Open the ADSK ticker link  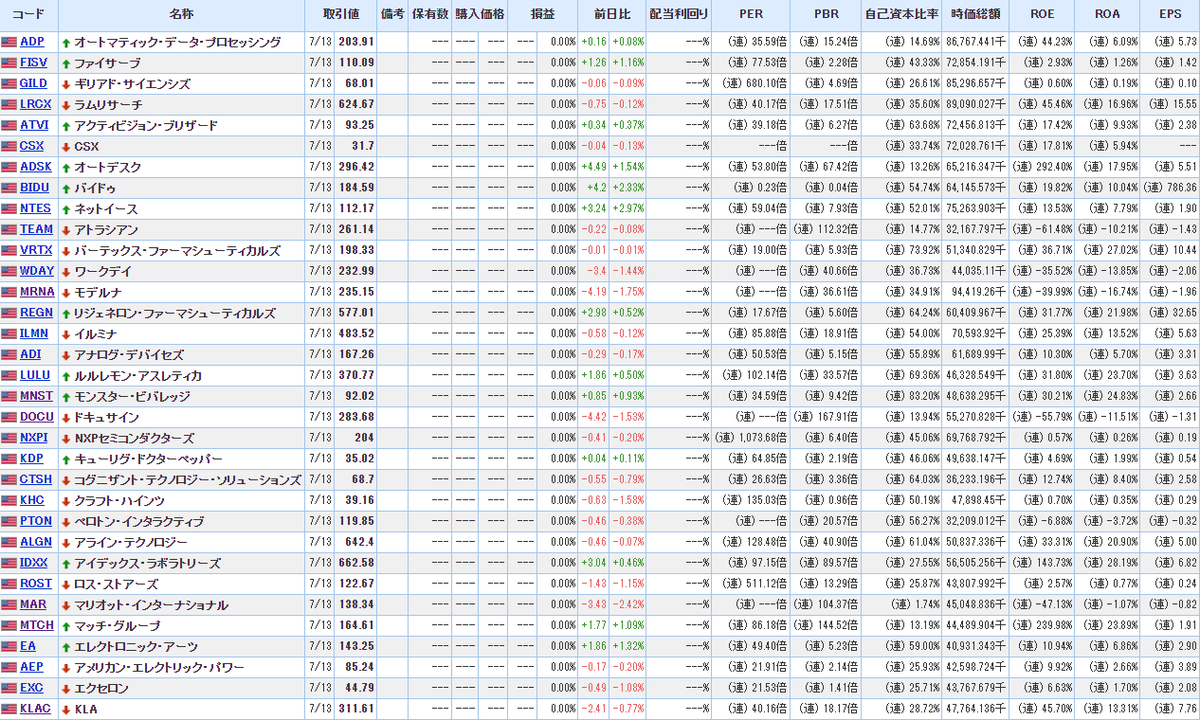[35, 167]
